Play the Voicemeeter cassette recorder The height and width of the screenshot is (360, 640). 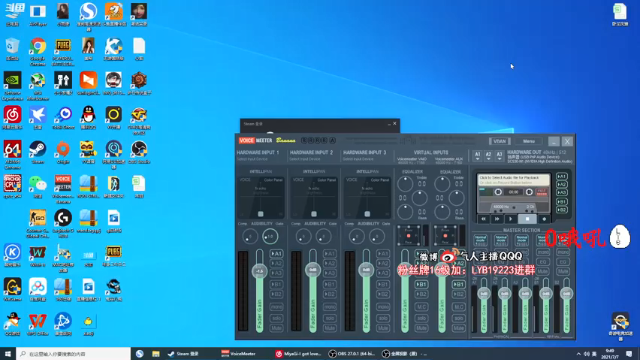511,219
